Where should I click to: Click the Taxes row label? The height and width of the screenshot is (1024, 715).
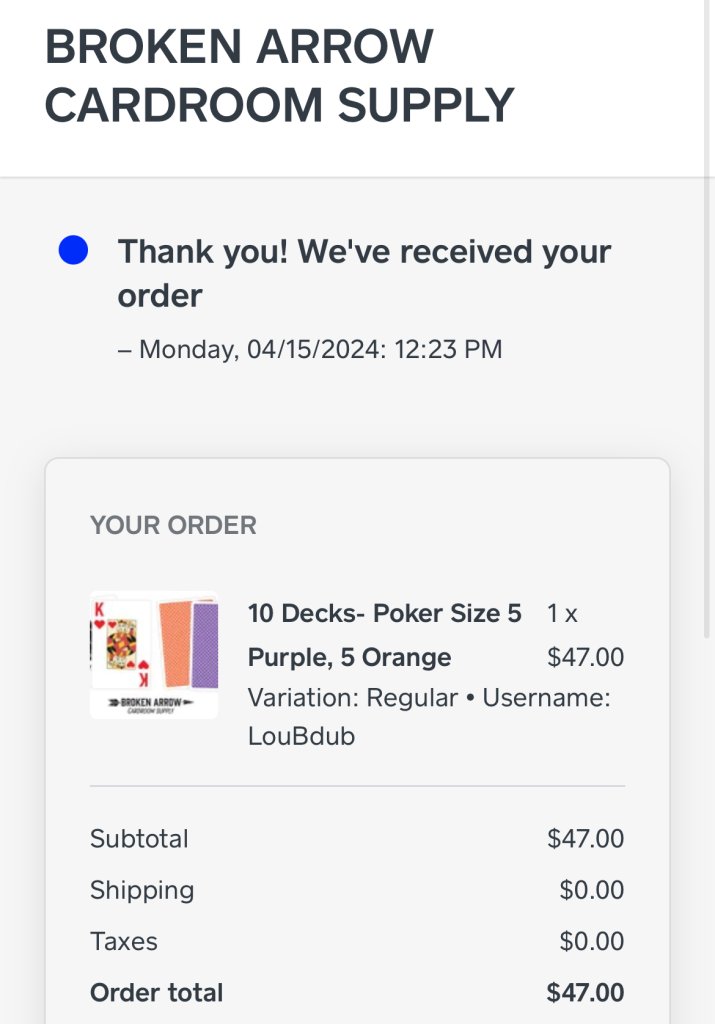(x=124, y=941)
